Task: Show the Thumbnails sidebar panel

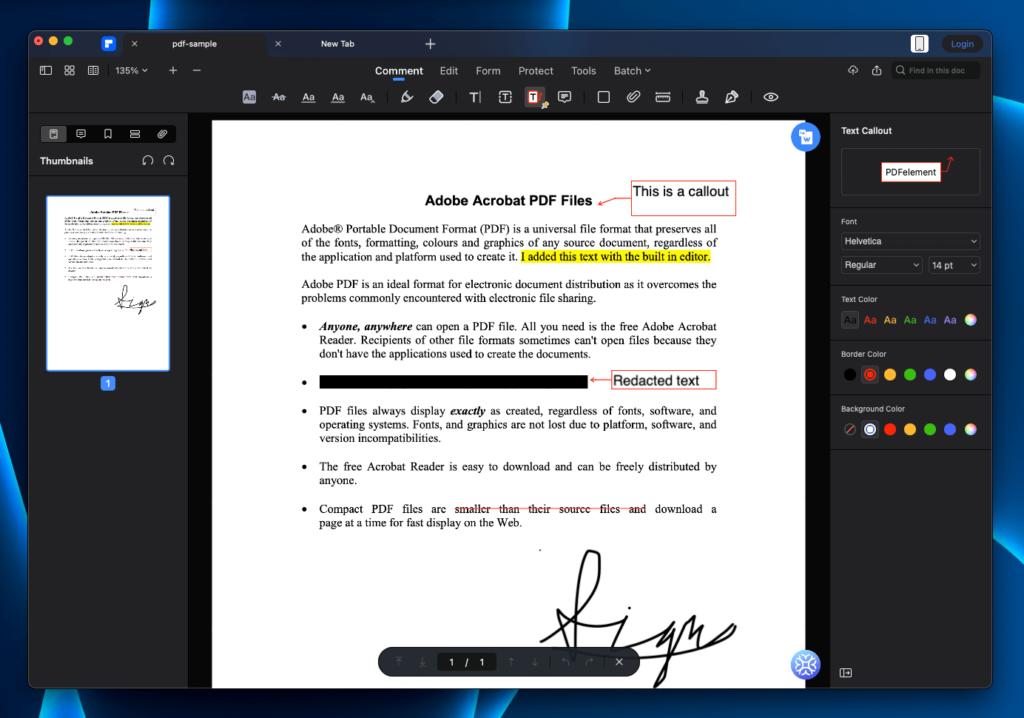Action: (54, 134)
